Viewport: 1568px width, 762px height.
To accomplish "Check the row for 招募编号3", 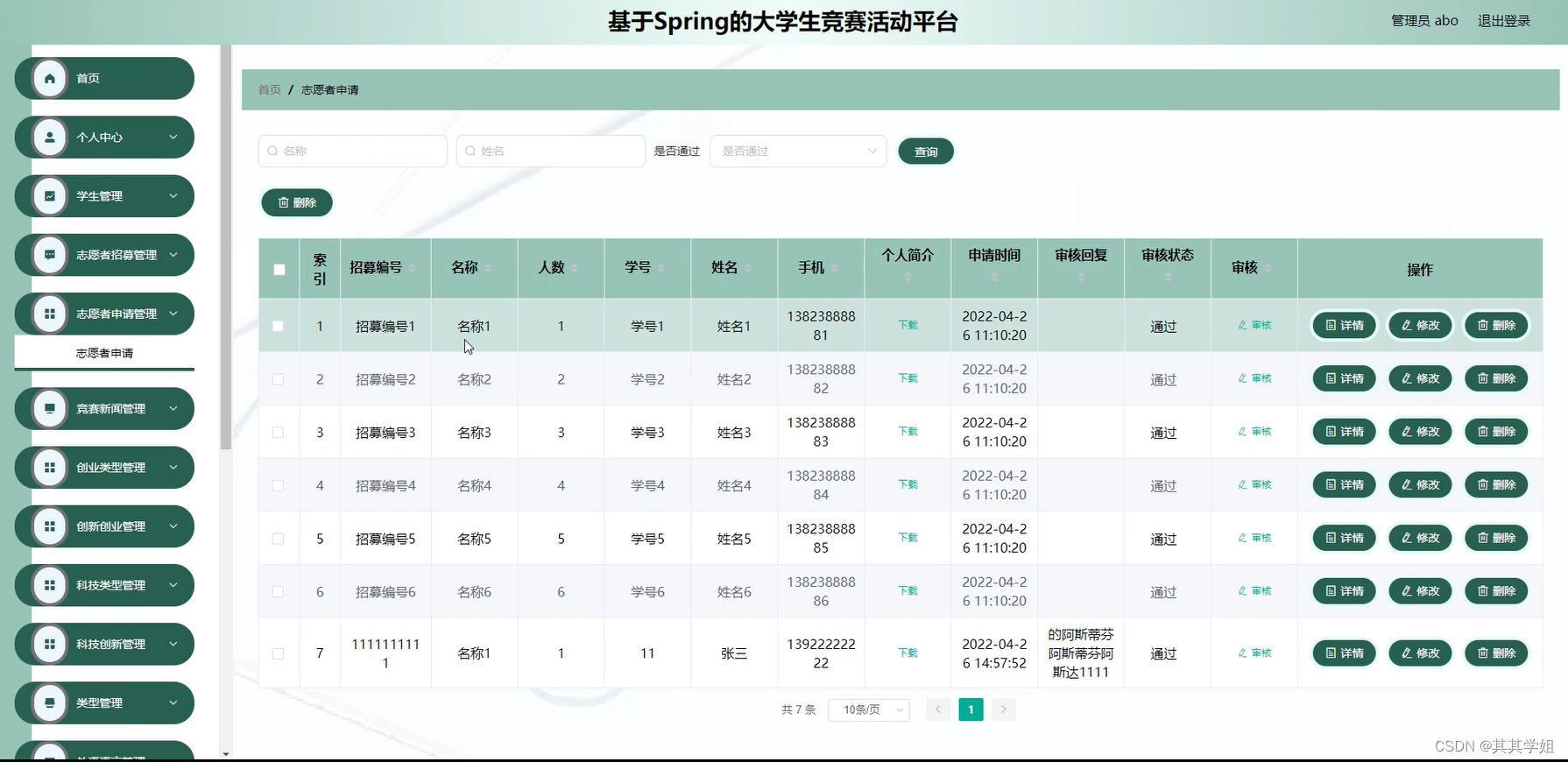I will (x=278, y=433).
